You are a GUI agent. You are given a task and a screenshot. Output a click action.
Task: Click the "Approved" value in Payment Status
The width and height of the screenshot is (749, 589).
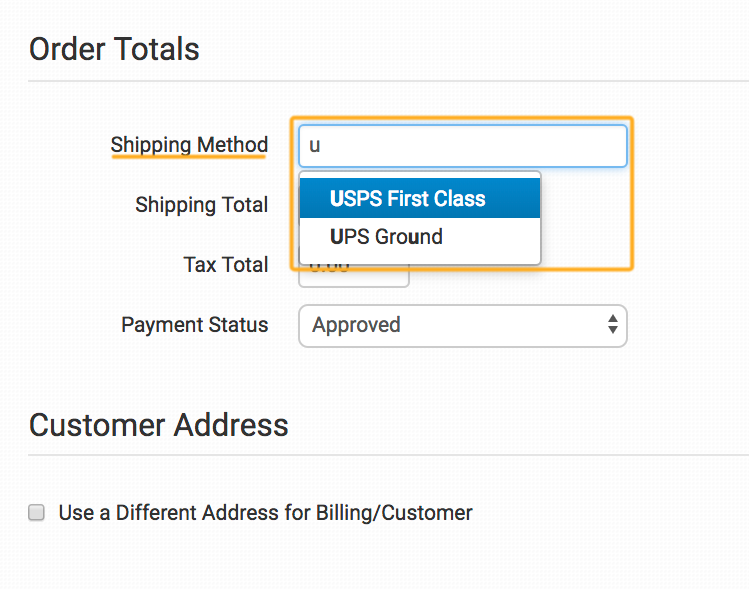(x=356, y=325)
